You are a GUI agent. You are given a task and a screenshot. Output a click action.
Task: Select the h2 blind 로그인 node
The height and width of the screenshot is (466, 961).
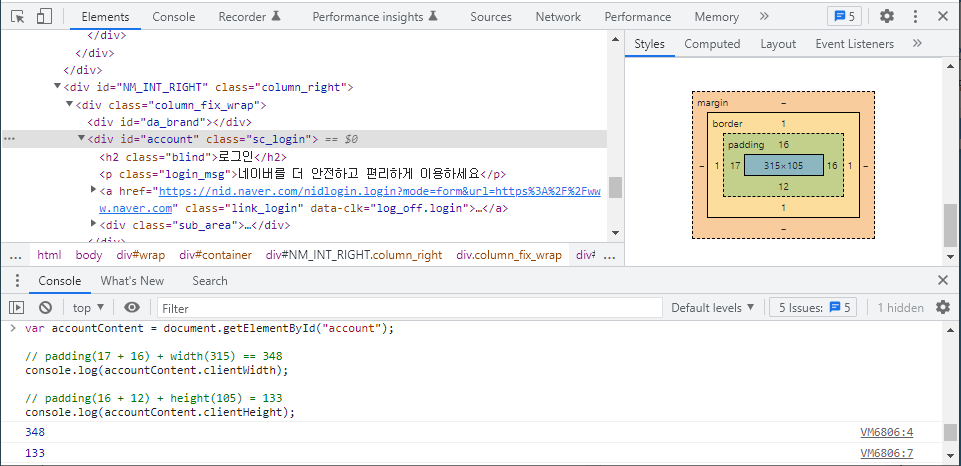[x=193, y=156]
